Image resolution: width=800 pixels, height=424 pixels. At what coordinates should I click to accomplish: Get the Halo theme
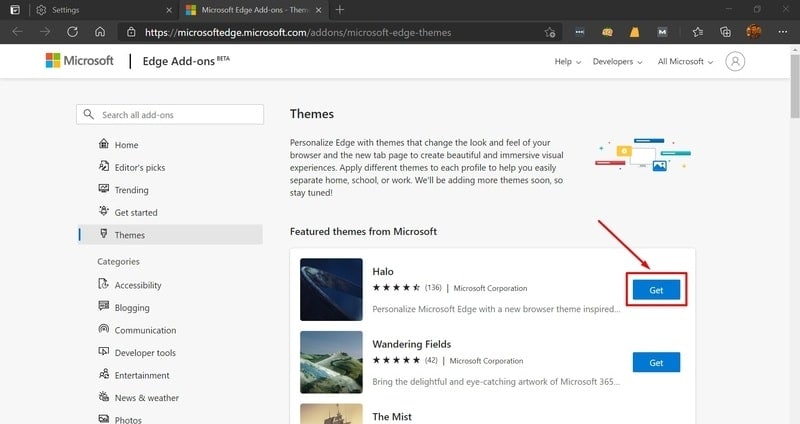(656, 290)
